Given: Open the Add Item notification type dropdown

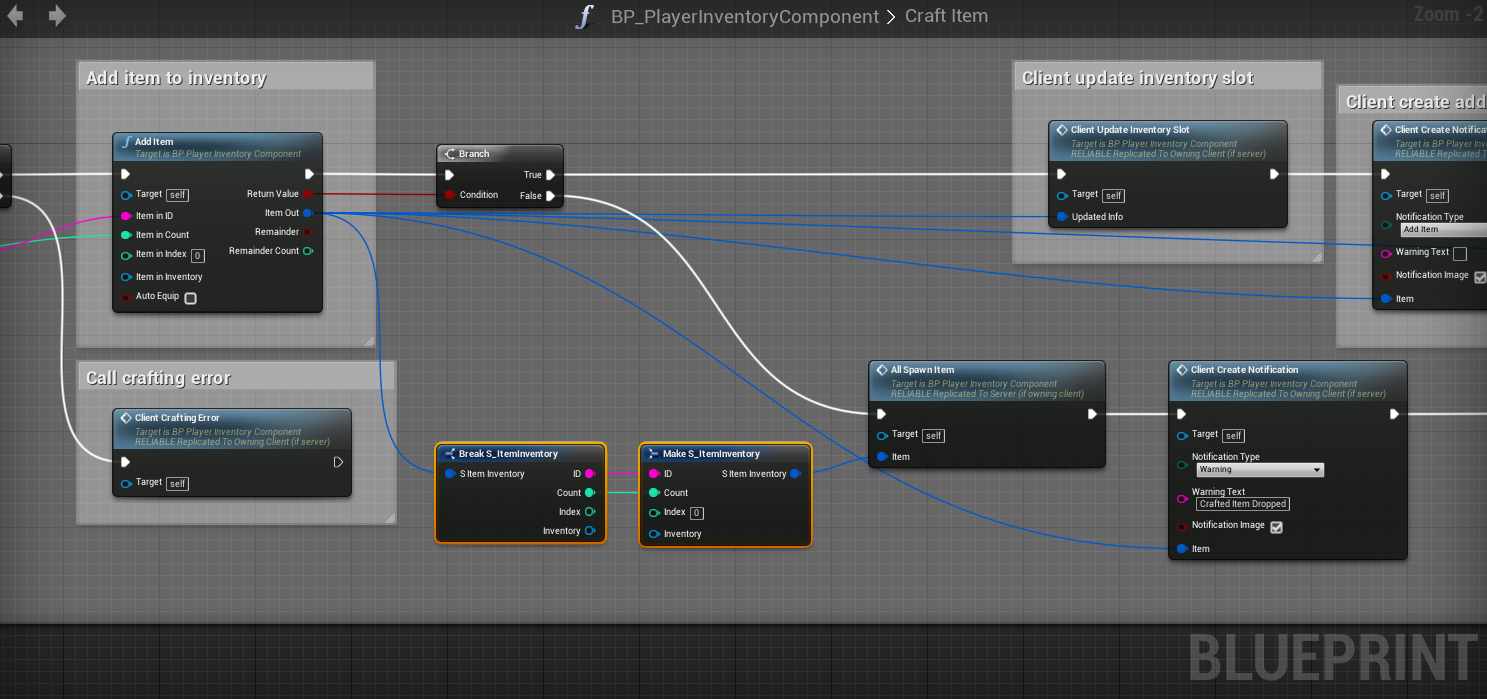Looking at the screenshot, I should [1443, 230].
